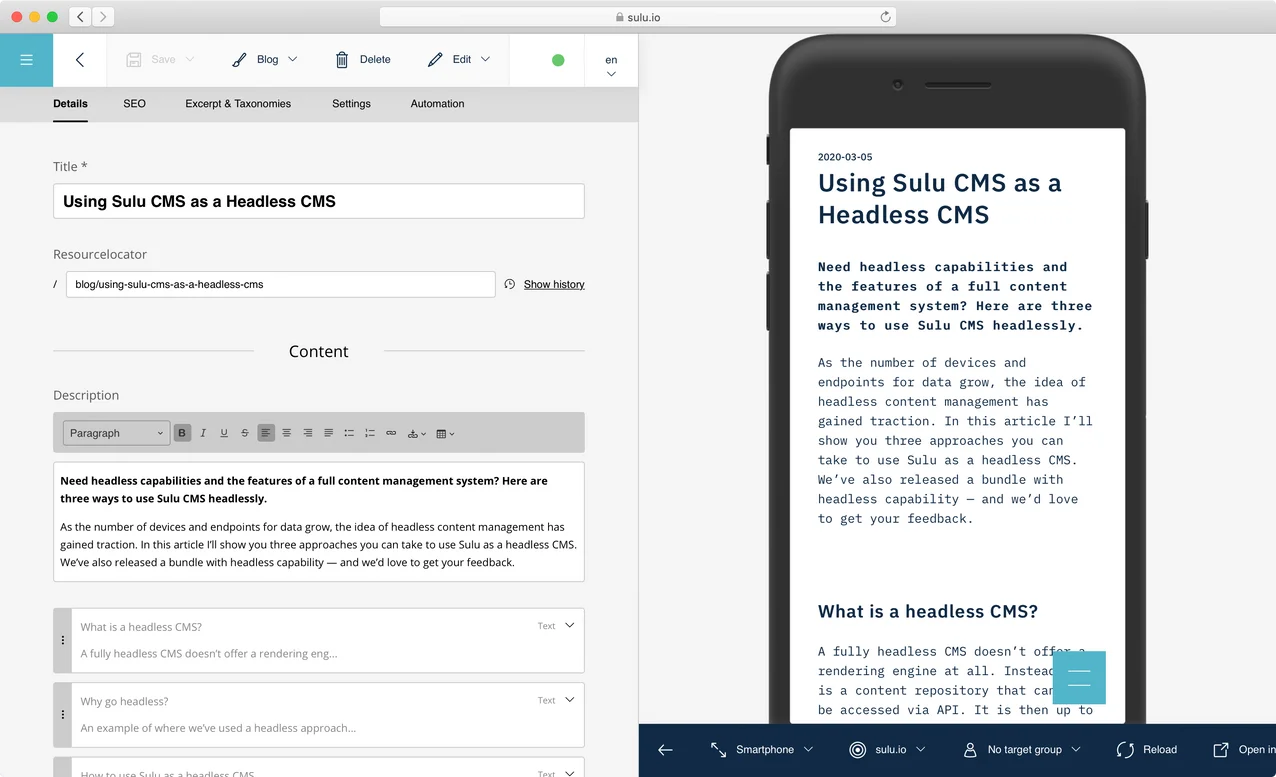
Task: Toggle the teal menu overlay on the preview
Action: 1079,677
